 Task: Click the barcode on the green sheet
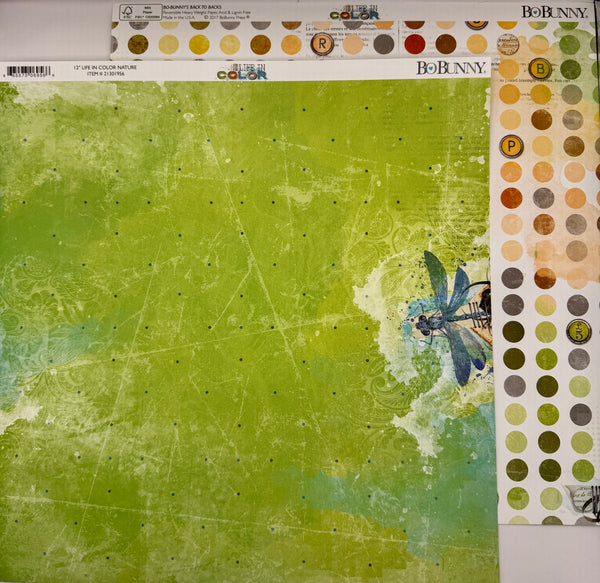click(29, 72)
